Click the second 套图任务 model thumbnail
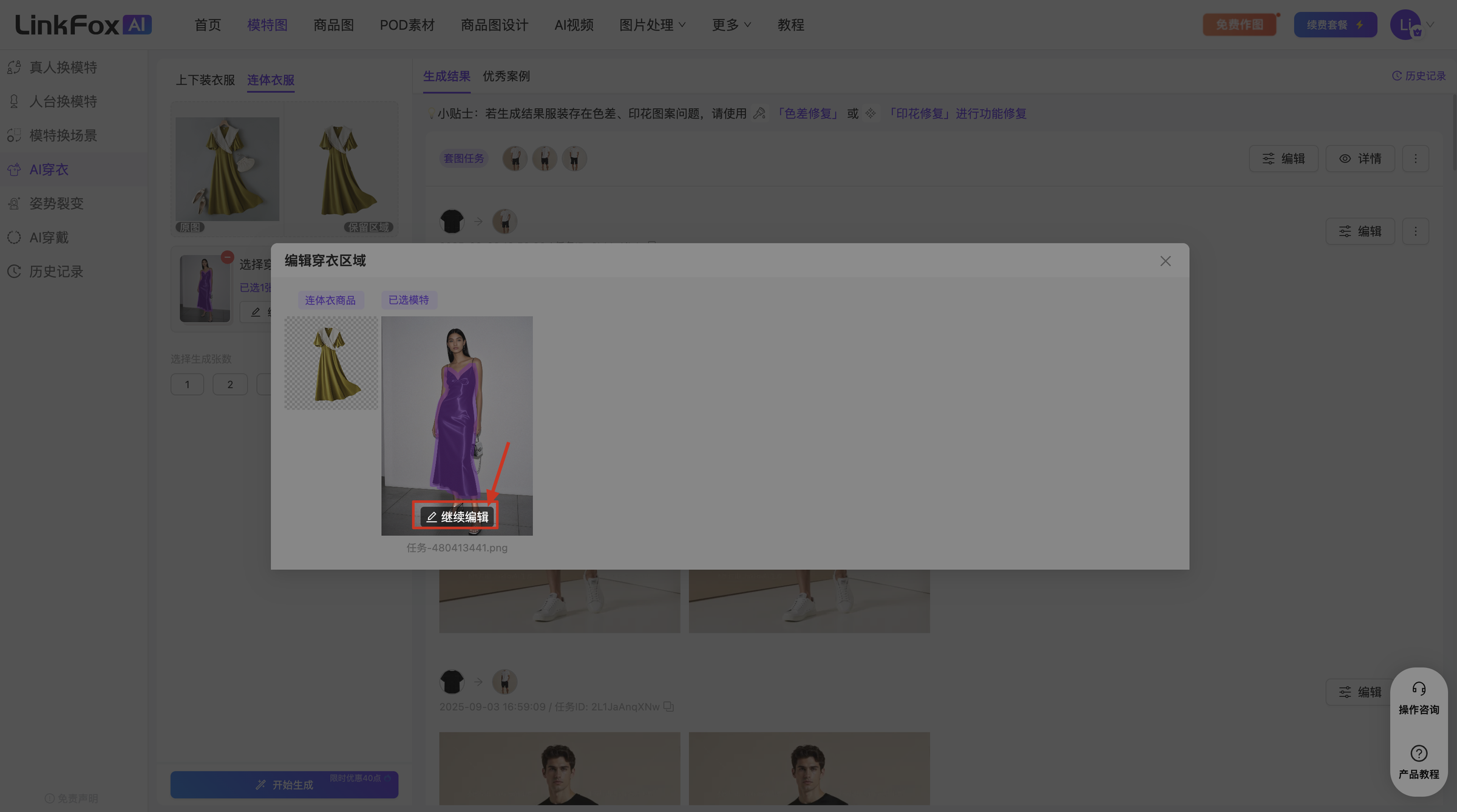The image size is (1457, 812). tap(545, 158)
